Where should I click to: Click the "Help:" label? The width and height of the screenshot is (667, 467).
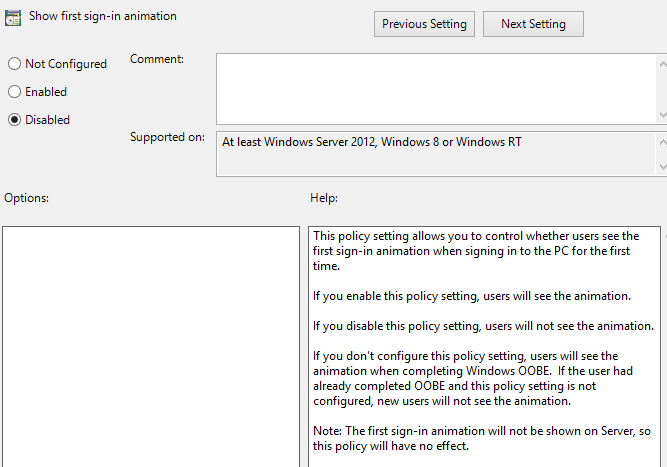point(324,198)
